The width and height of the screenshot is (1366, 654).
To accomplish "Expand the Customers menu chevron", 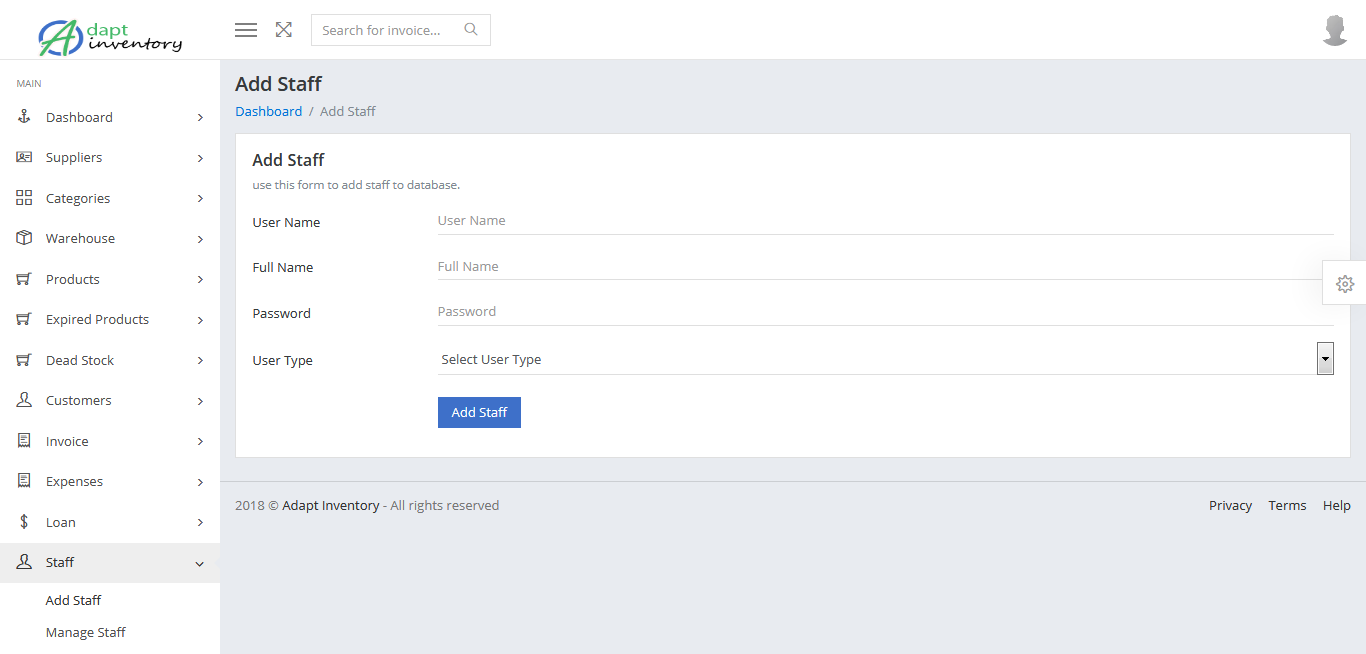I will click(x=200, y=401).
